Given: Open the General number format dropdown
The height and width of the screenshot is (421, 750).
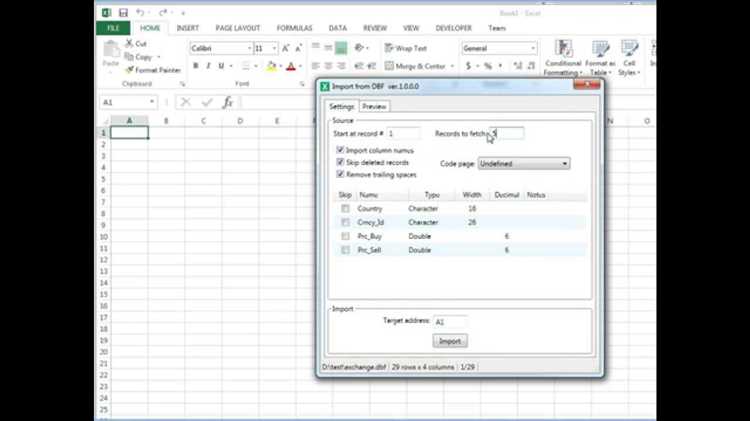Looking at the screenshot, I should tap(533, 48).
